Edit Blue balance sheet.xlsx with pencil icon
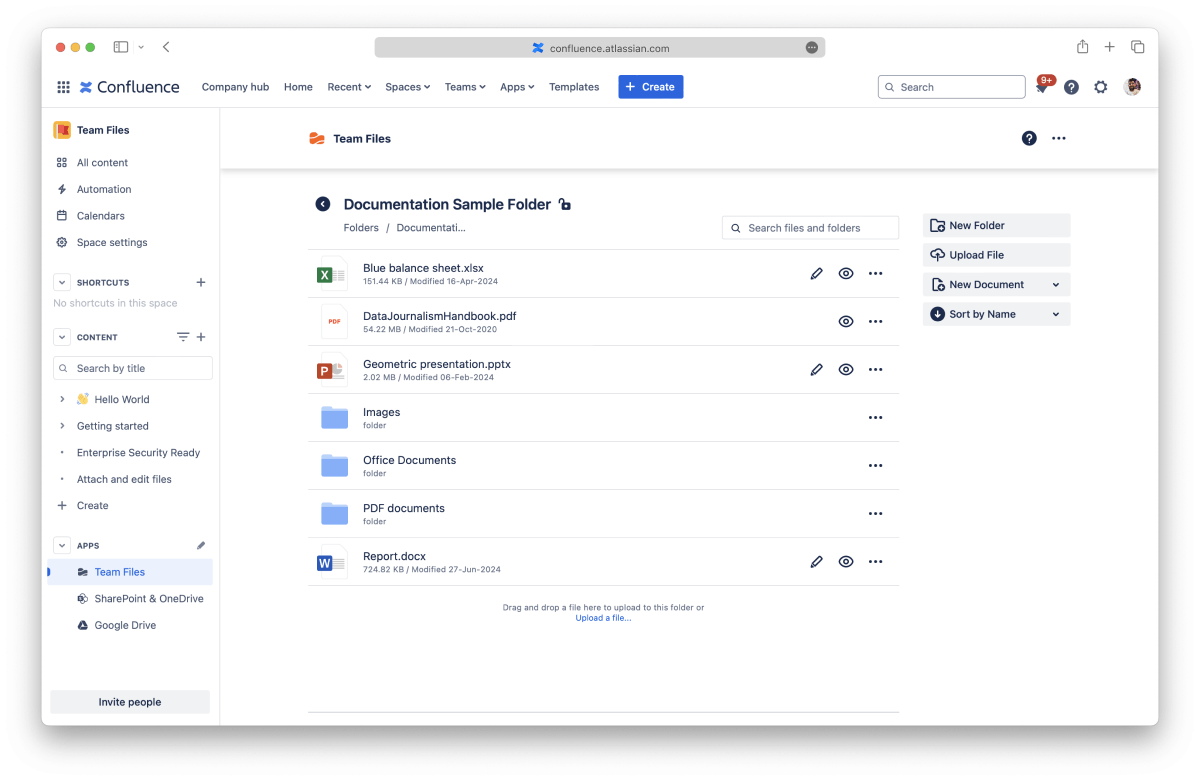The image size is (1200, 781). [x=817, y=273]
